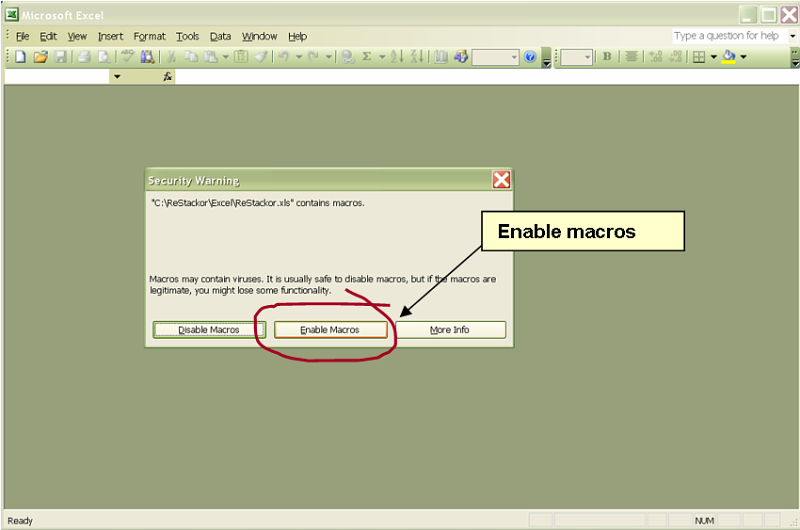Click the Print Preview icon
The height and width of the screenshot is (530, 800).
pyautogui.click(x=104, y=57)
